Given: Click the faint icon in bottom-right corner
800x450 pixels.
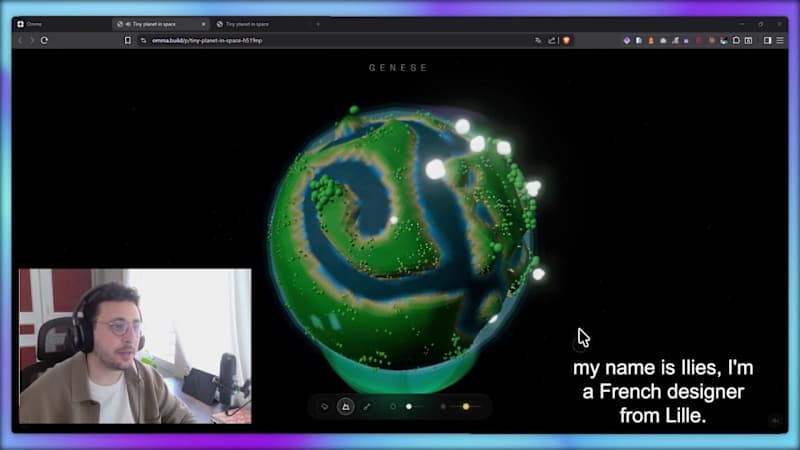Looking at the screenshot, I should click(x=776, y=420).
